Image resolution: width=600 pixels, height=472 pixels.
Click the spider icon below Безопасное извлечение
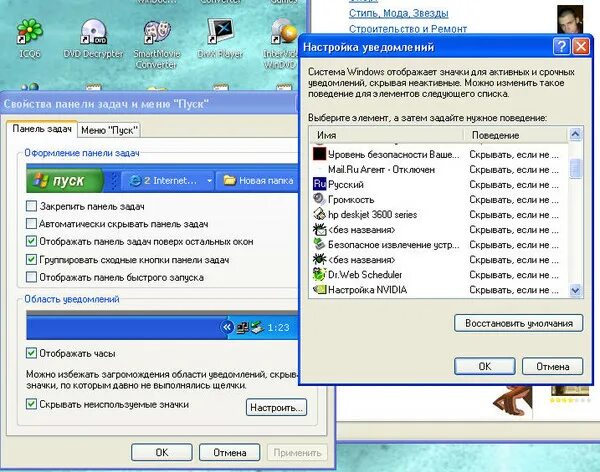tap(320, 260)
